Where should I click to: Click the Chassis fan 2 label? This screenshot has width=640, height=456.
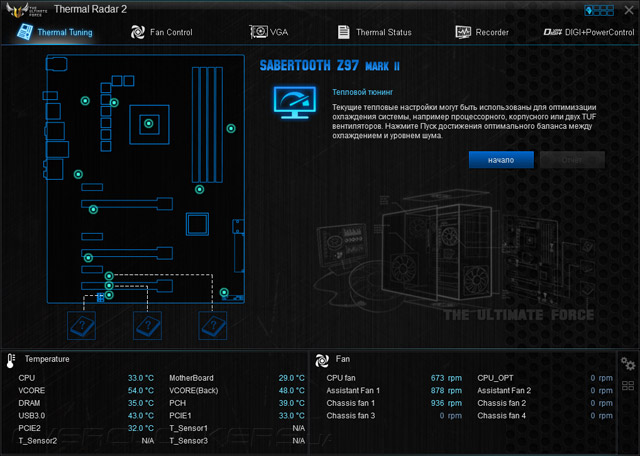(x=502, y=403)
